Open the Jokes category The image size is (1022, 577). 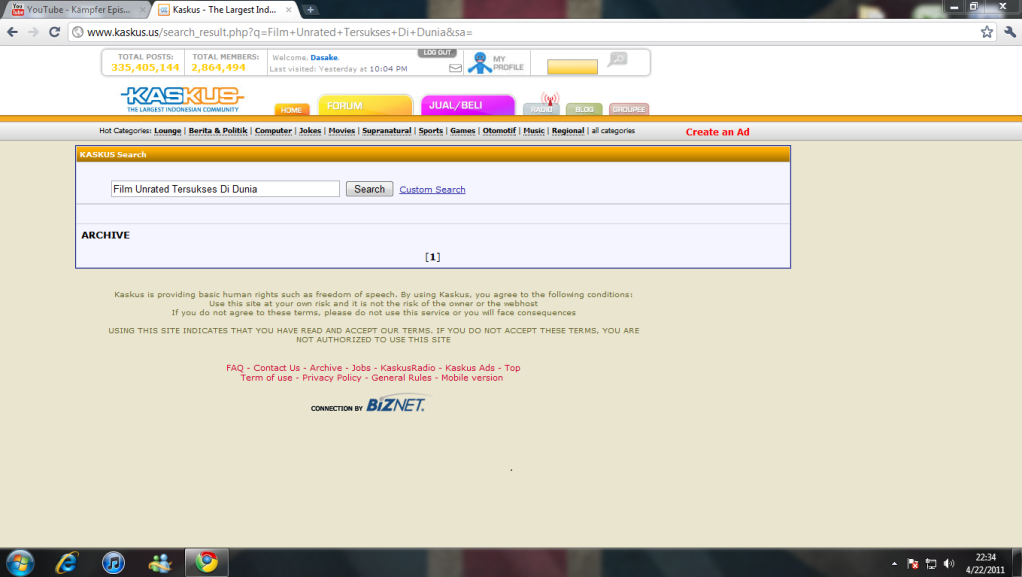(310, 130)
